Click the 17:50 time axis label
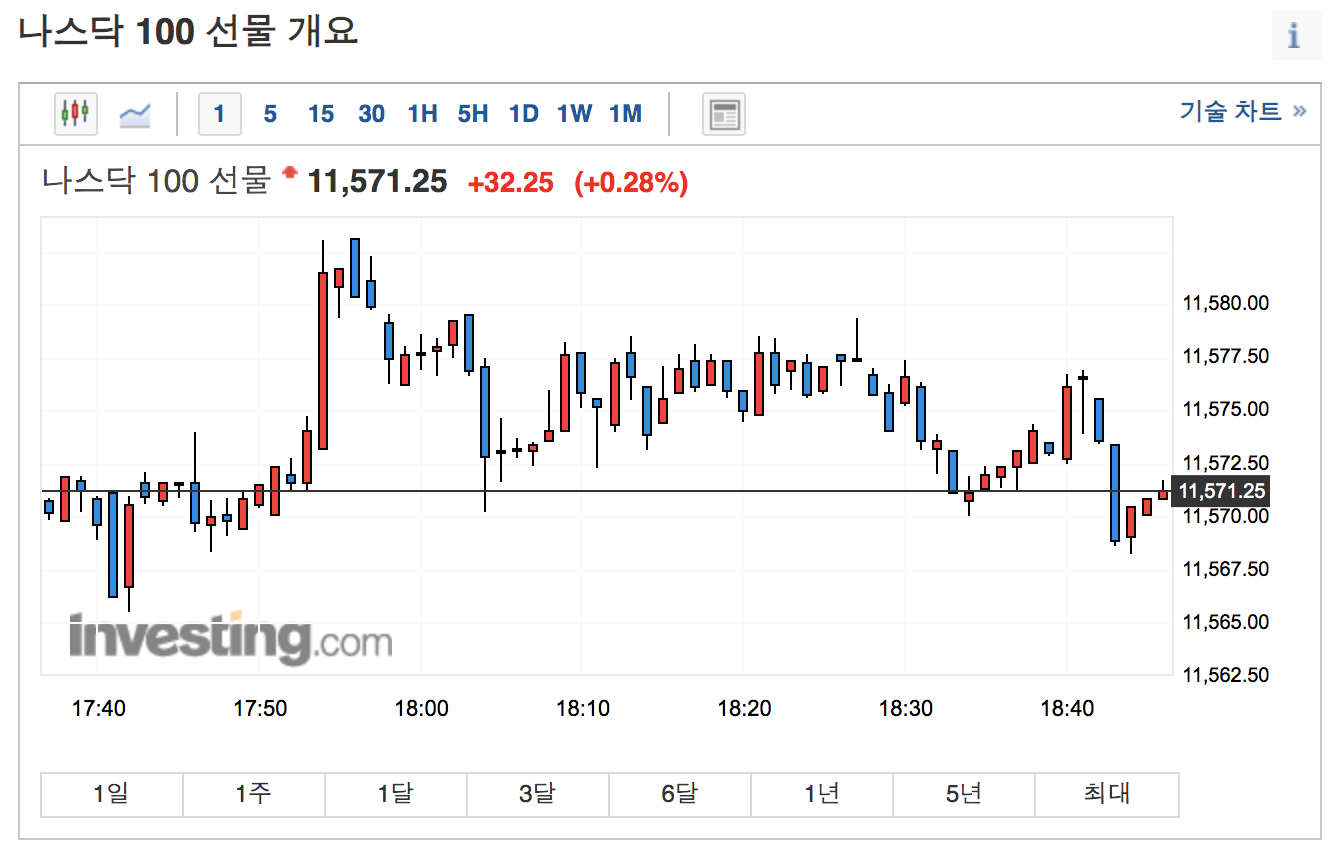Image resolution: width=1338 pixels, height=854 pixels. 260,709
